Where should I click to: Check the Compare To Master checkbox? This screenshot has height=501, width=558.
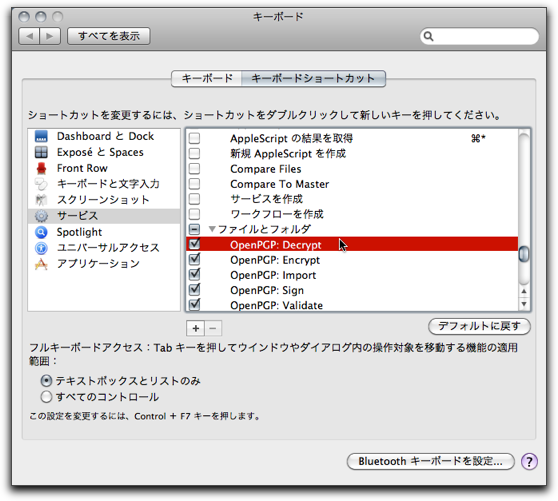194,184
